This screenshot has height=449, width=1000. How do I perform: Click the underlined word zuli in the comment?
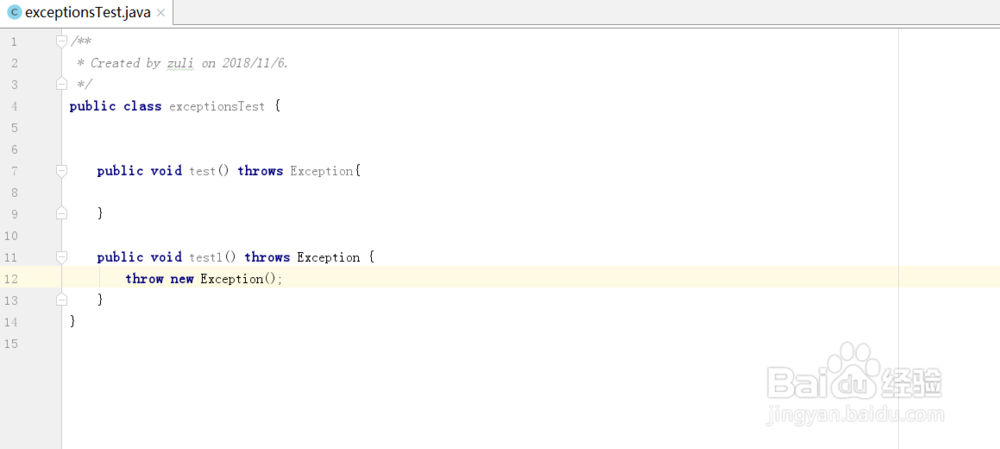(x=180, y=63)
